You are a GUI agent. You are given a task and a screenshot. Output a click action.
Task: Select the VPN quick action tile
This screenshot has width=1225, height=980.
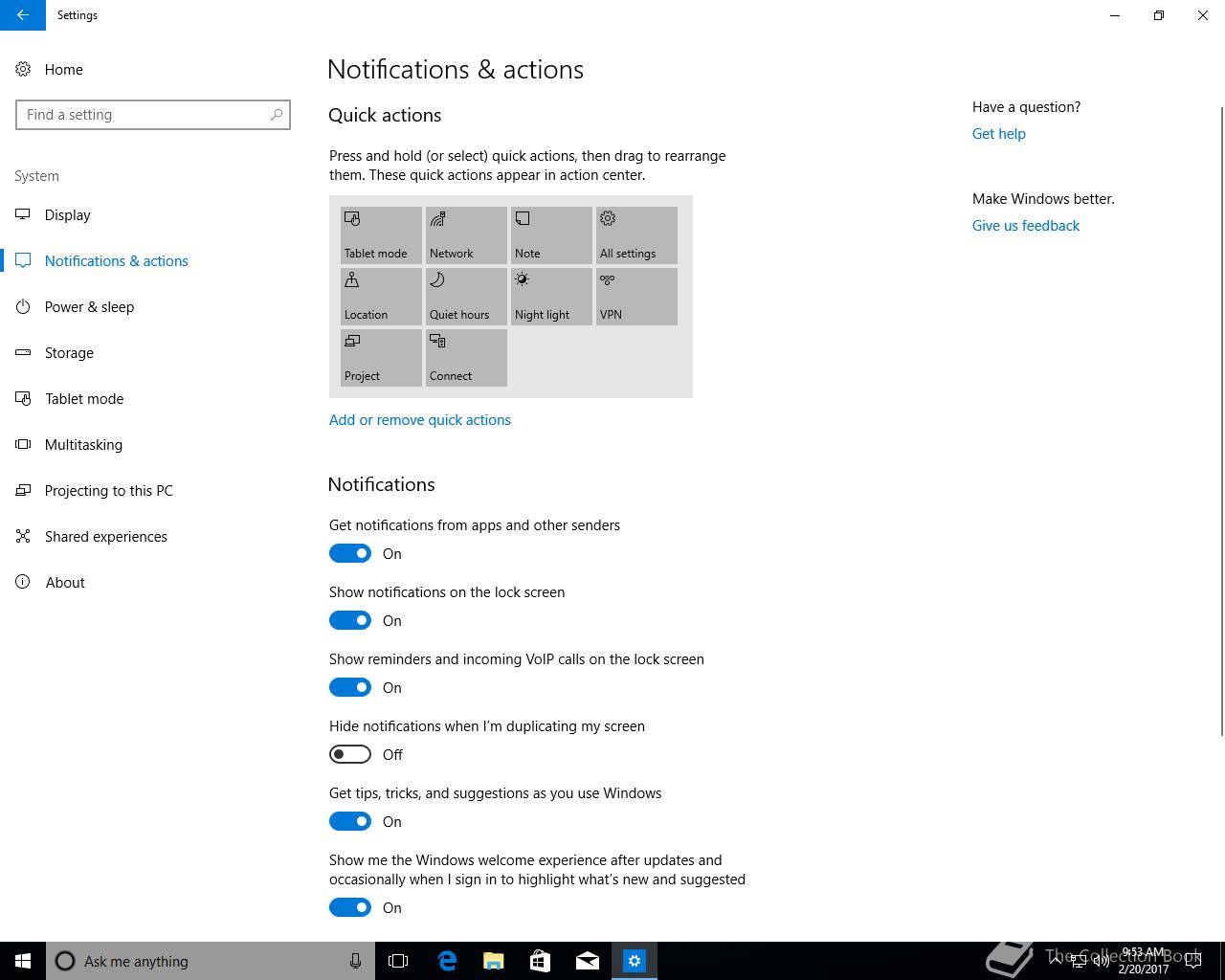coord(636,296)
